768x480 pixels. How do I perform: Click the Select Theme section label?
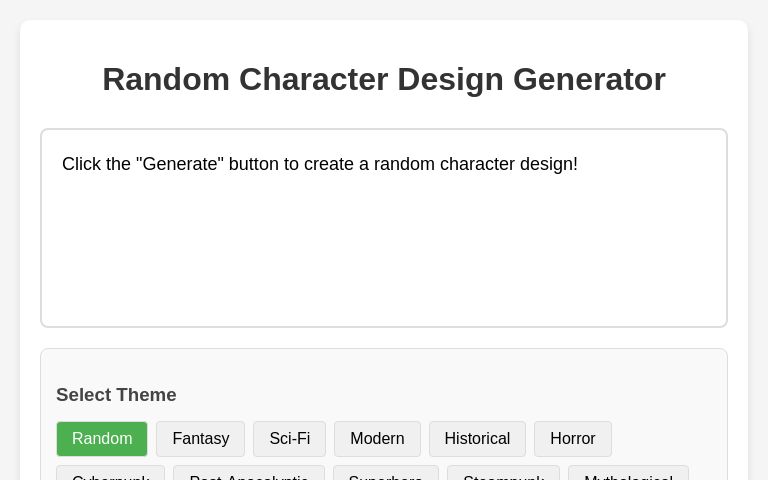coord(116,395)
